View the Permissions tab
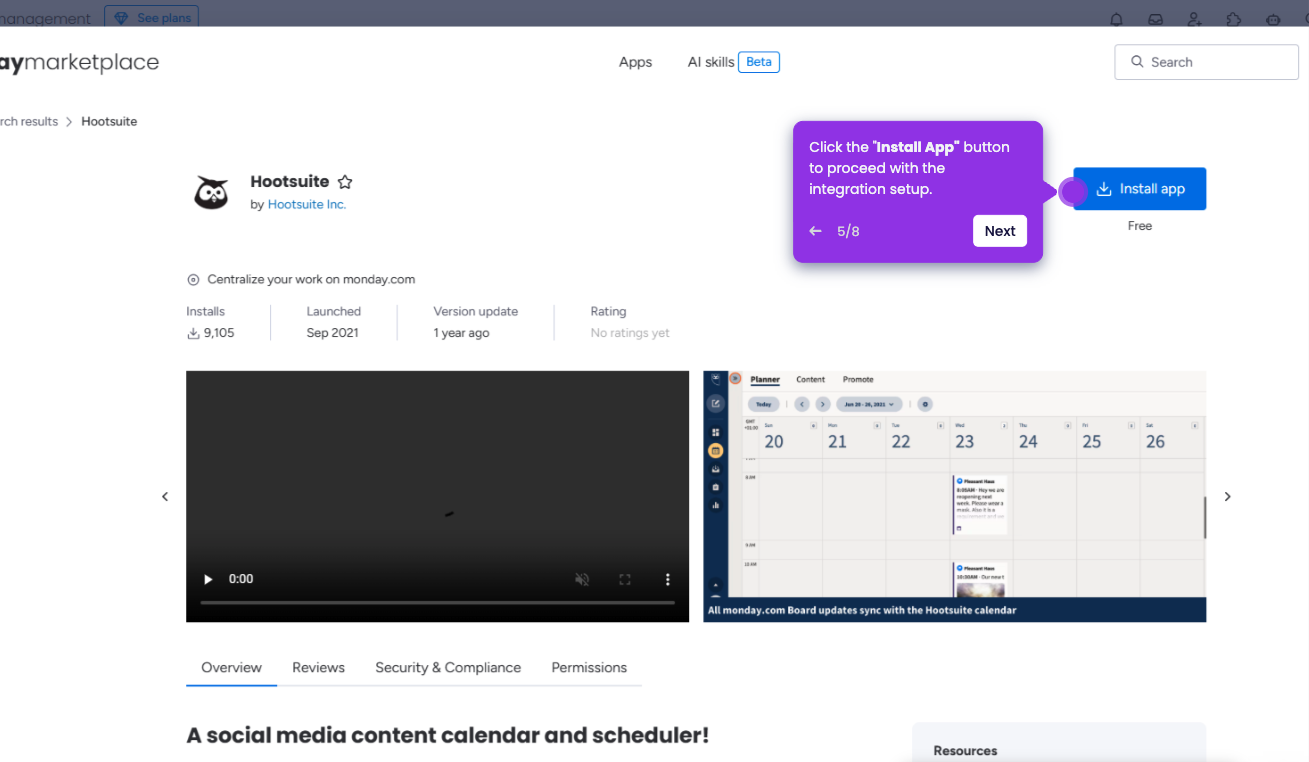 pos(589,668)
